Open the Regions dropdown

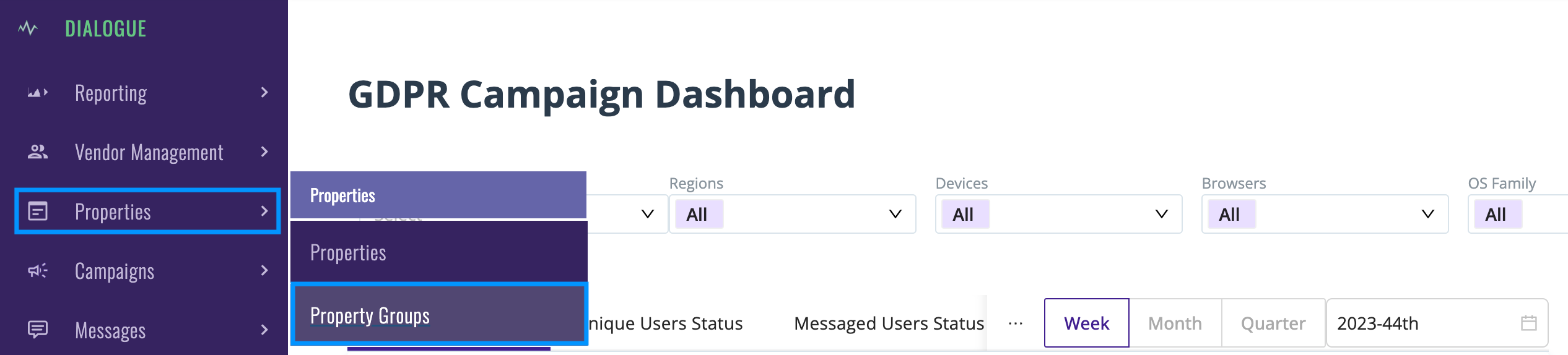point(793,214)
